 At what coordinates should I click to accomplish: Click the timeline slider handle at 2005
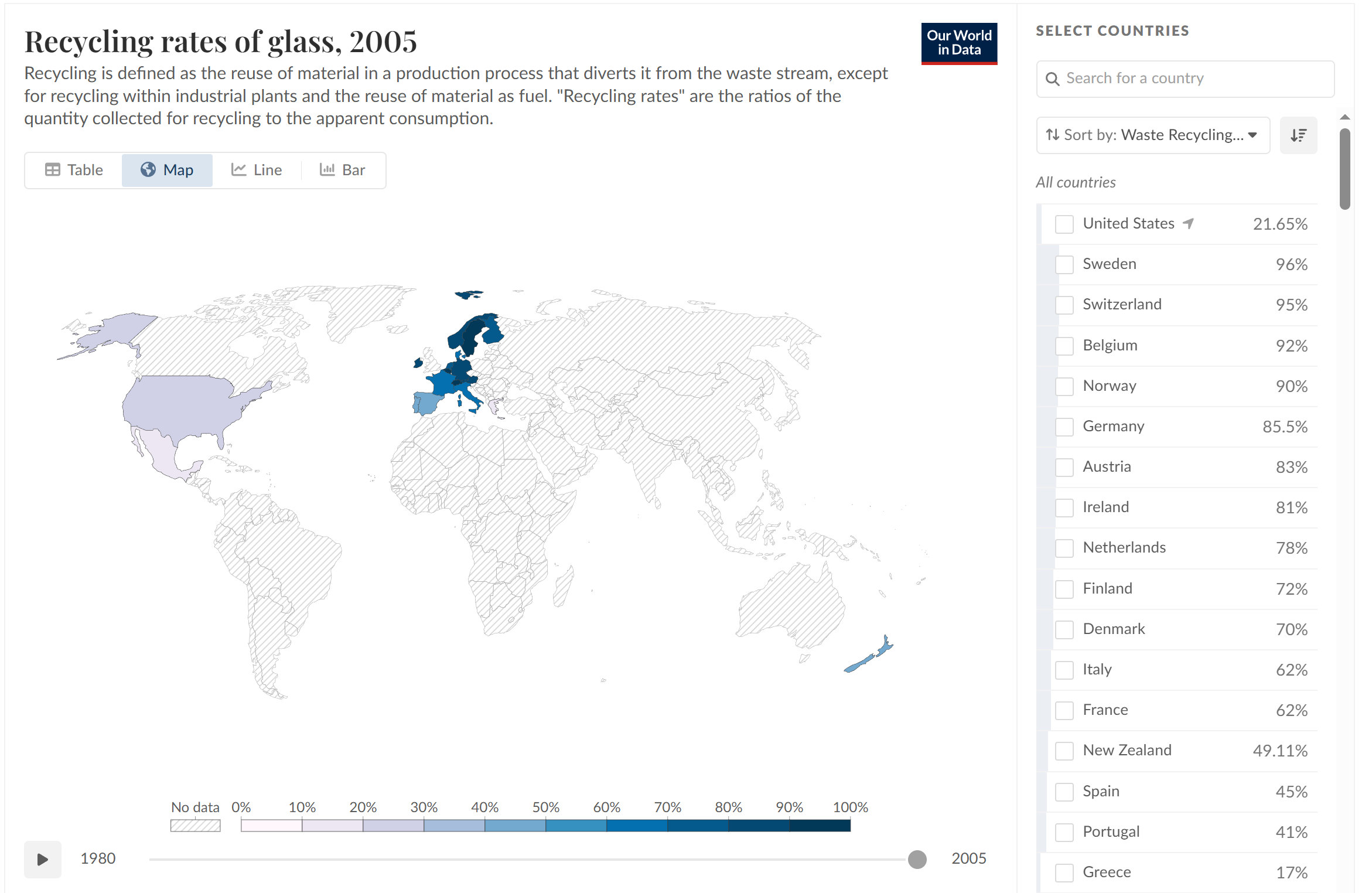(917, 860)
